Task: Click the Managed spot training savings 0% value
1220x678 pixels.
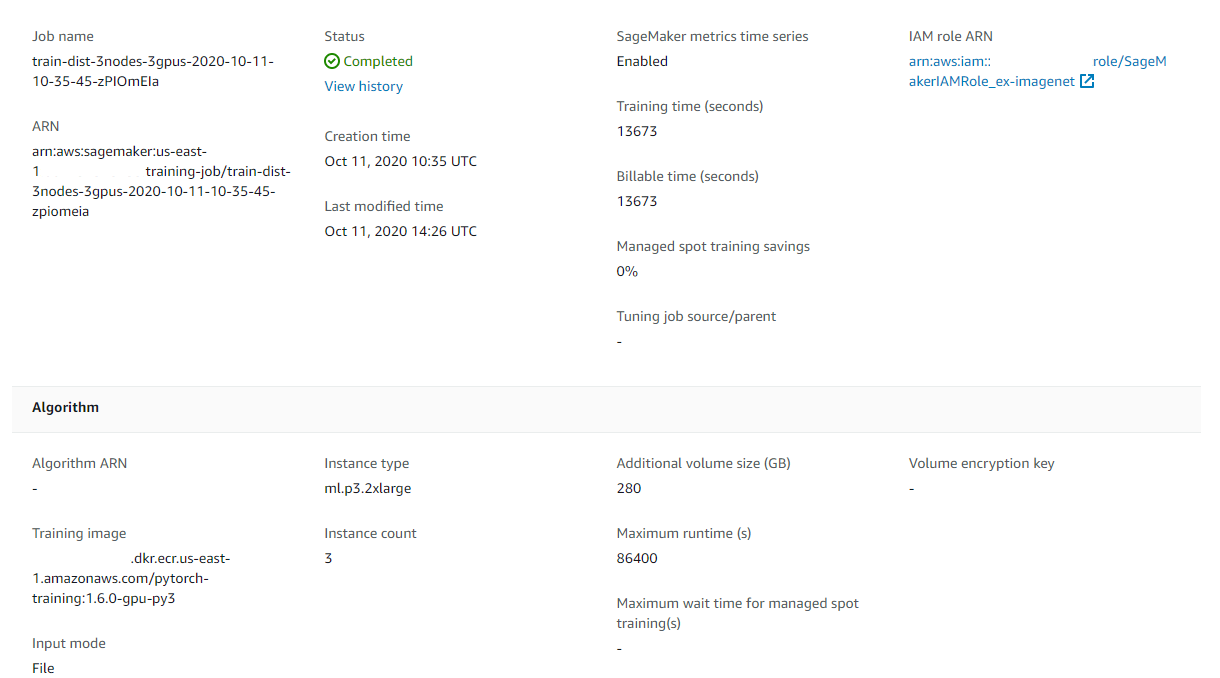Action: click(x=627, y=271)
